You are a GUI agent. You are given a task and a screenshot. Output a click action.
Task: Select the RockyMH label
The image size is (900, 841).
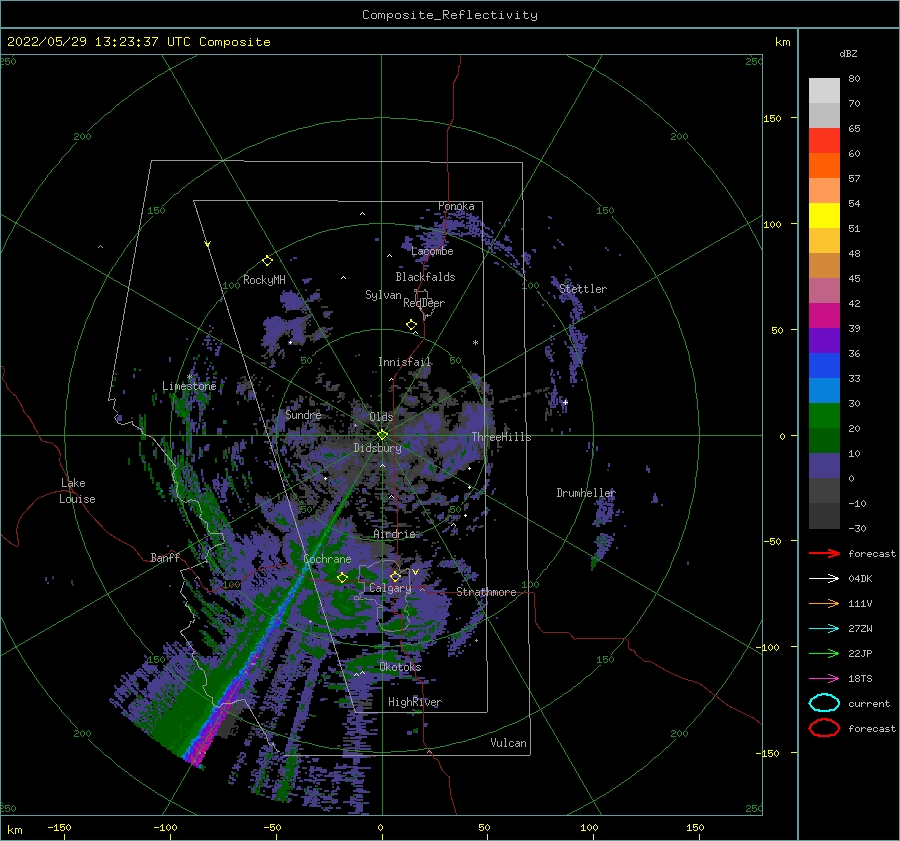coord(264,280)
